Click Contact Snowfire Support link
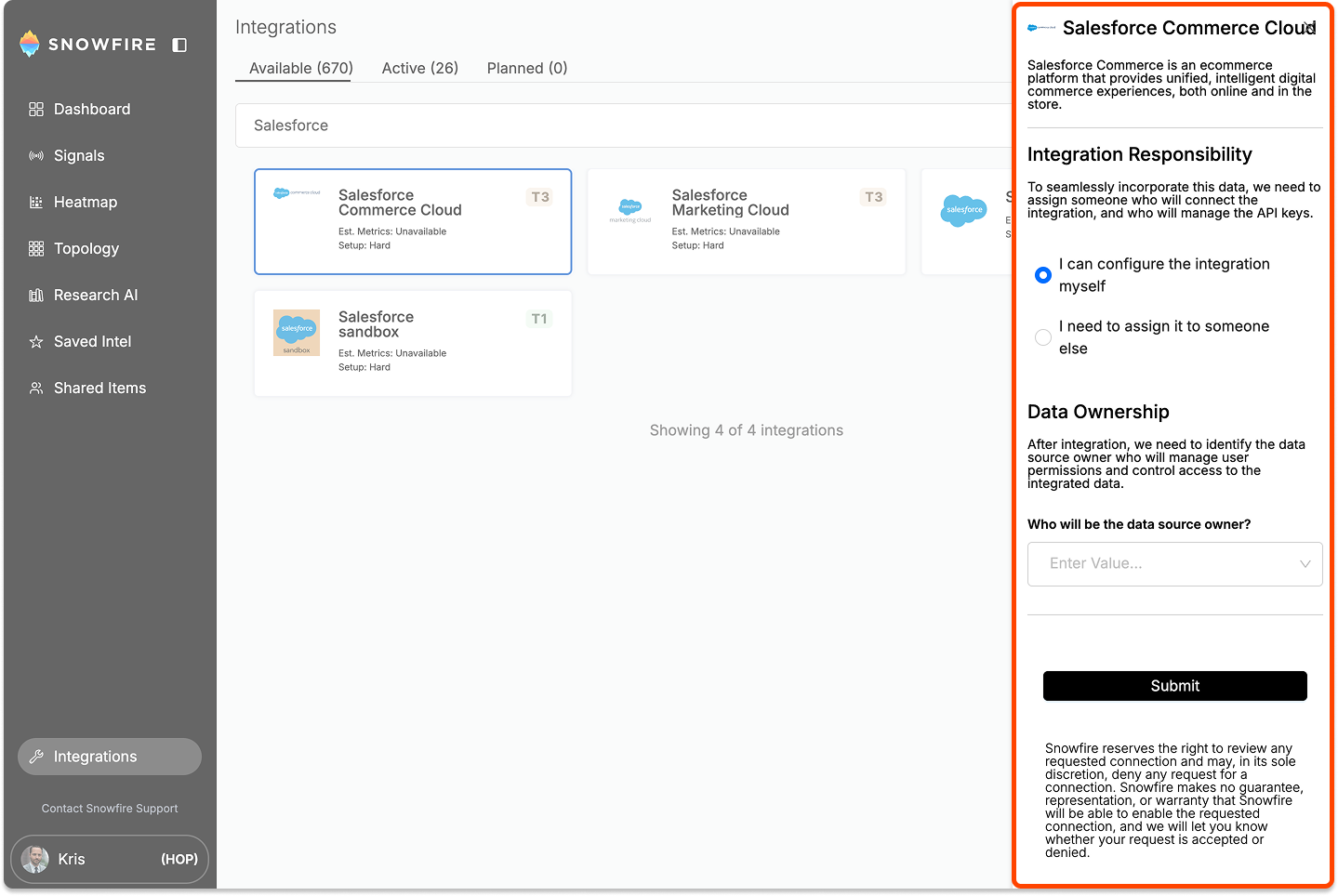The height and width of the screenshot is (896, 1338). [110, 809]
